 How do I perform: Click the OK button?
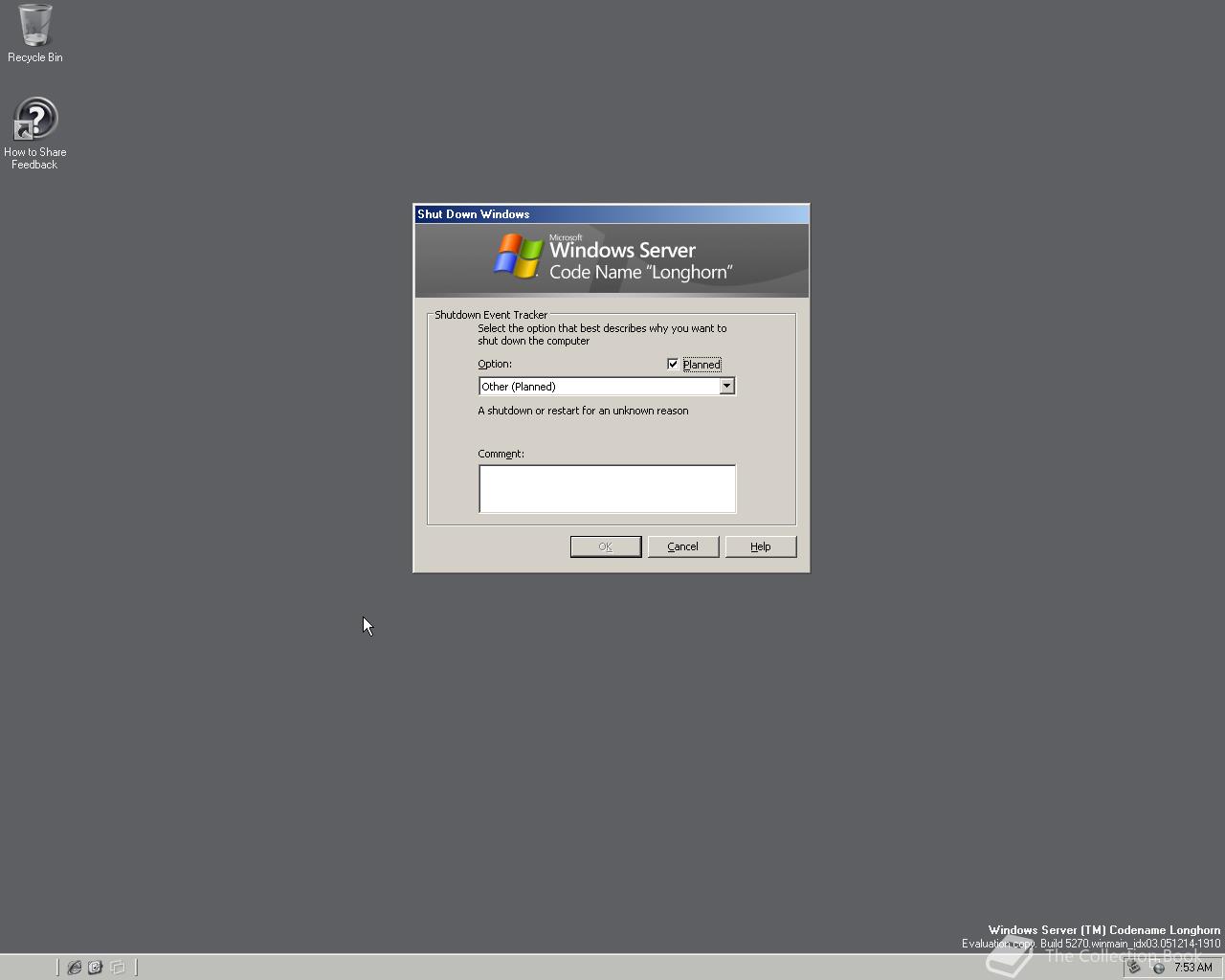click(606, 546)
